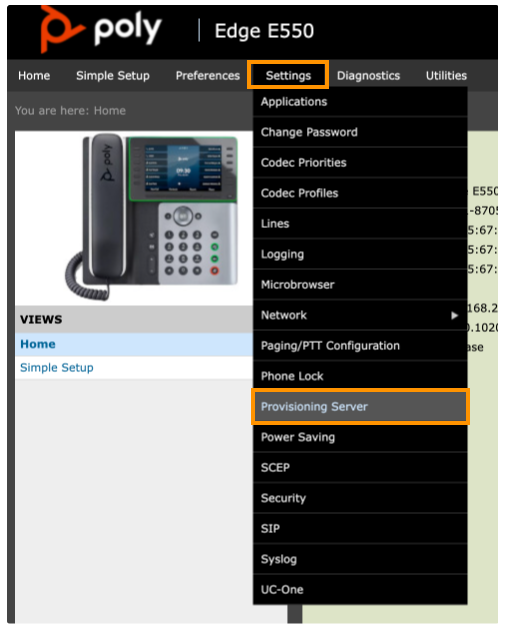
Task: Open the Simple Setup menu tab
Action: pos(113,75)
